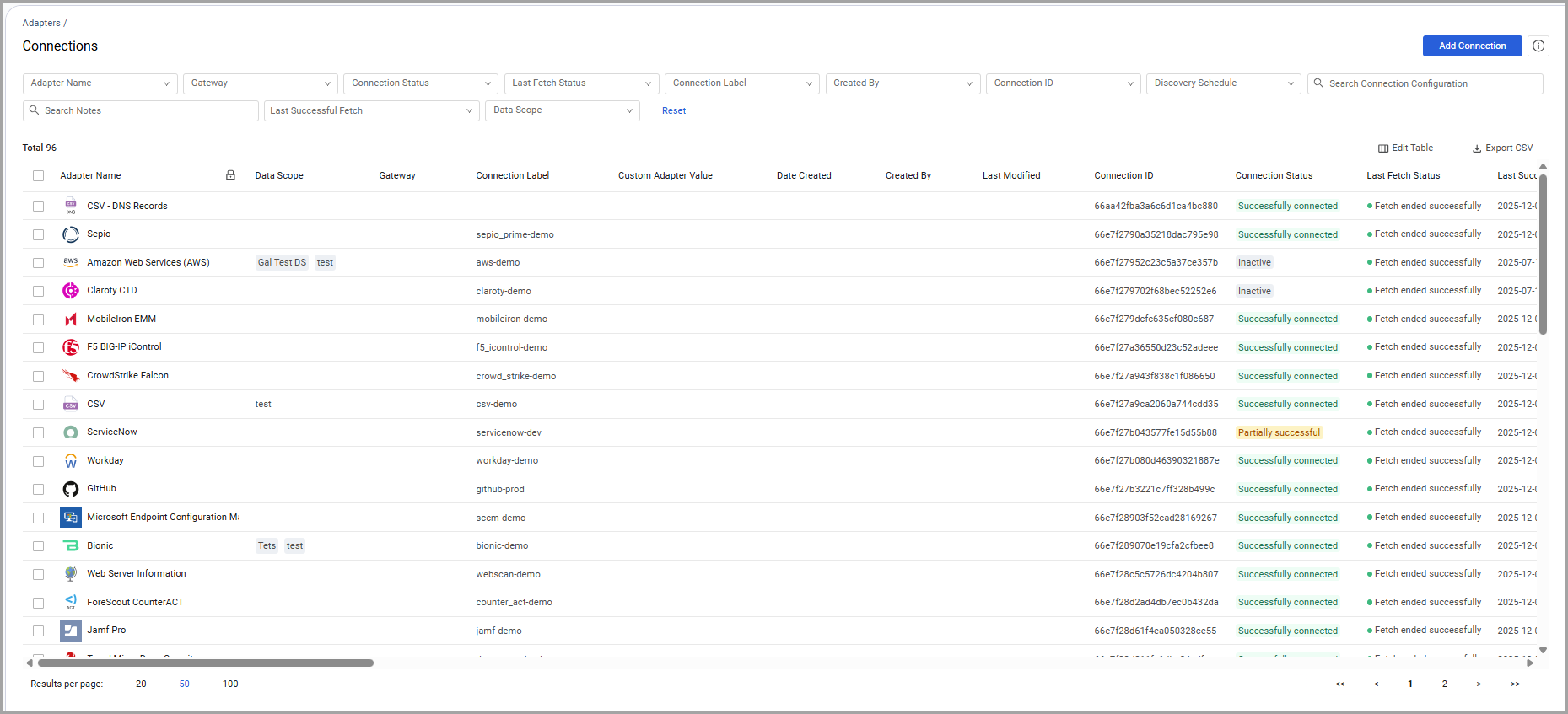Click the MobileIron EMM adapter icon
This screenshot has width=1568, height=714.
point(71,319)
